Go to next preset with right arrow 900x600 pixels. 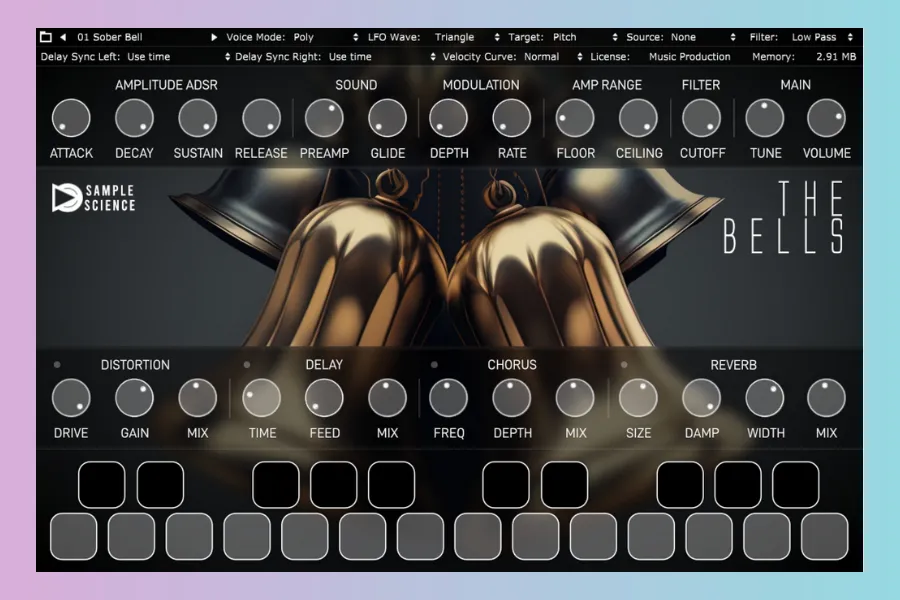[214, 38]
